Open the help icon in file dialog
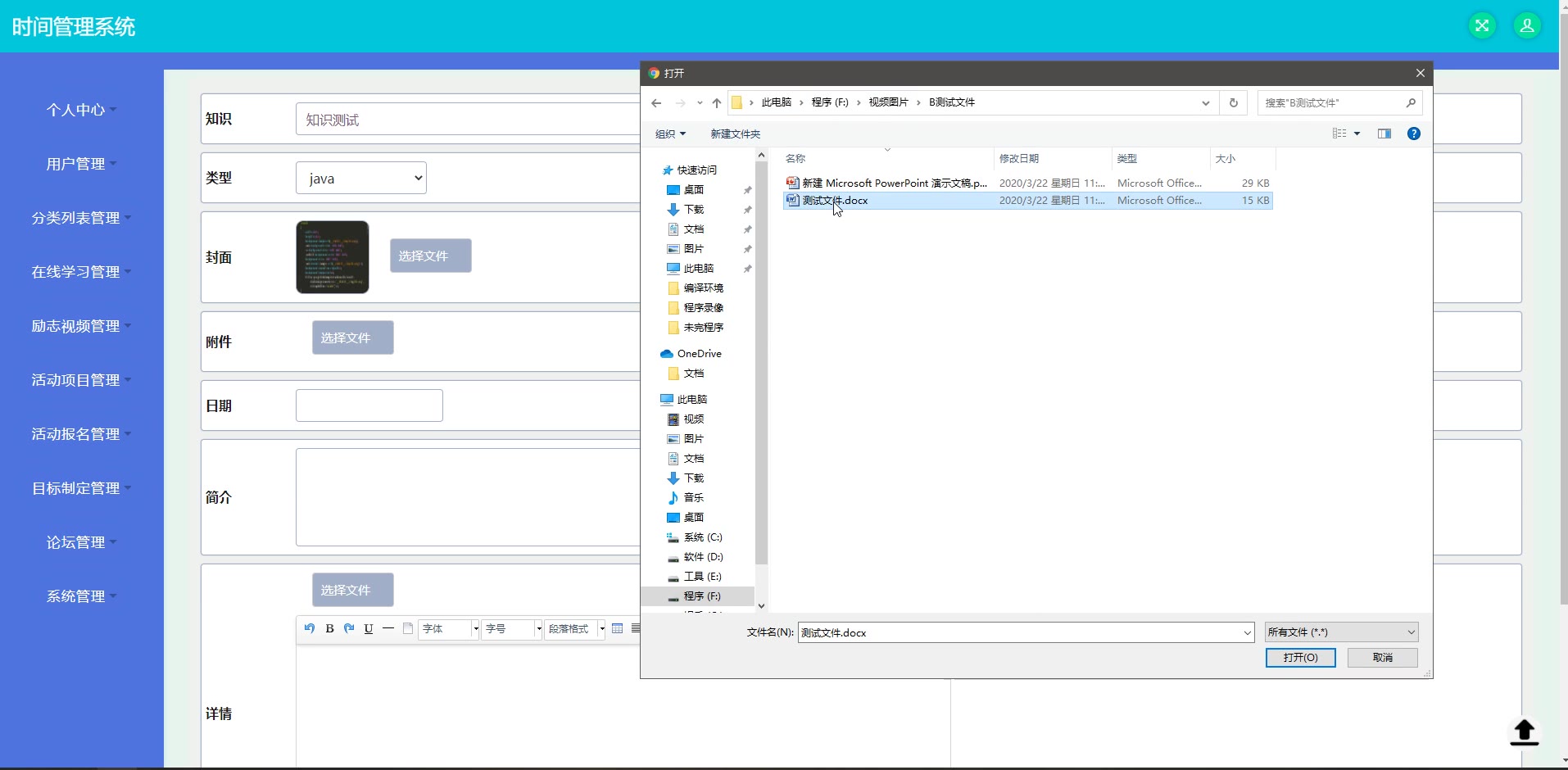 coord(1413,134)
